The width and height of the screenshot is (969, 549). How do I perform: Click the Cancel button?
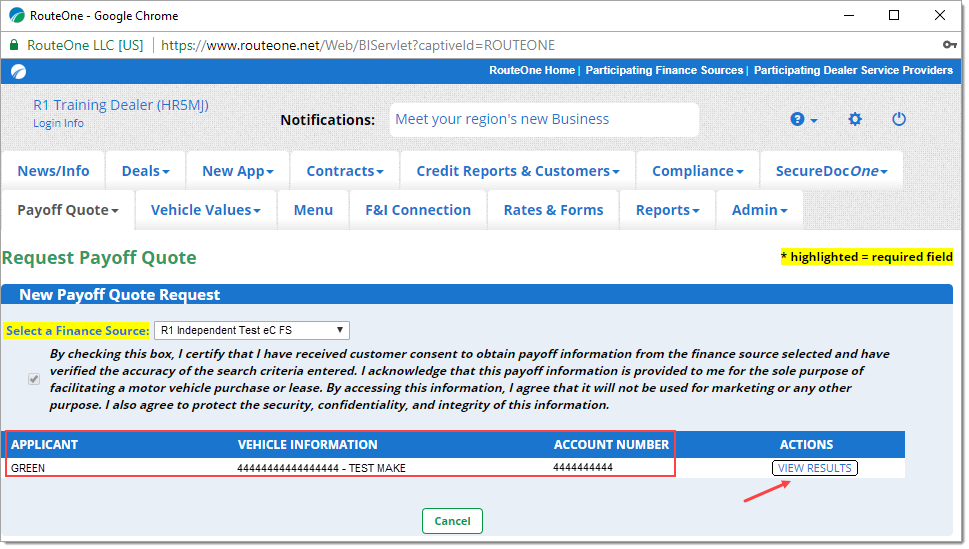point(452,521)
